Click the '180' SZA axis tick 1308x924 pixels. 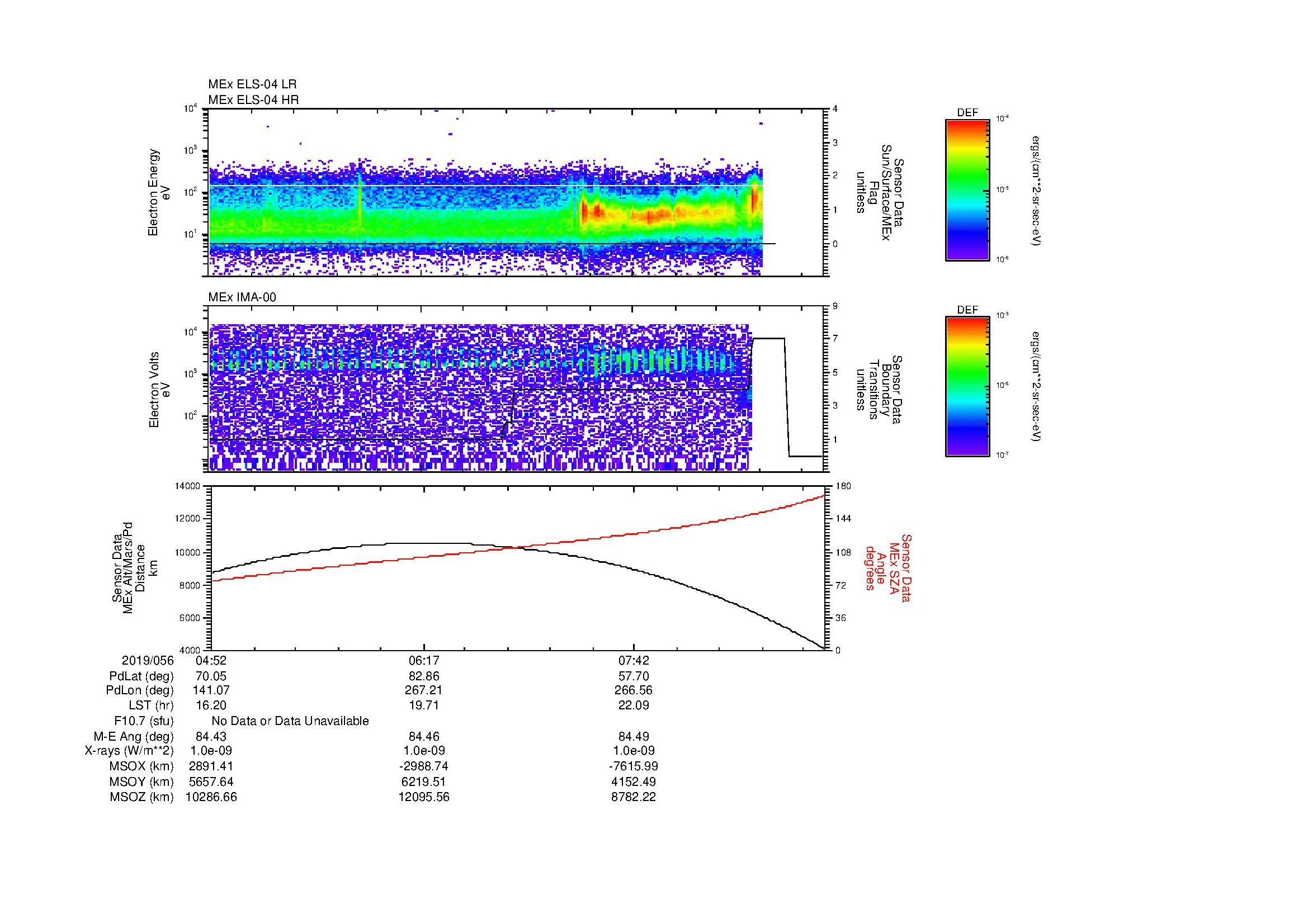[x=842, y=486]
